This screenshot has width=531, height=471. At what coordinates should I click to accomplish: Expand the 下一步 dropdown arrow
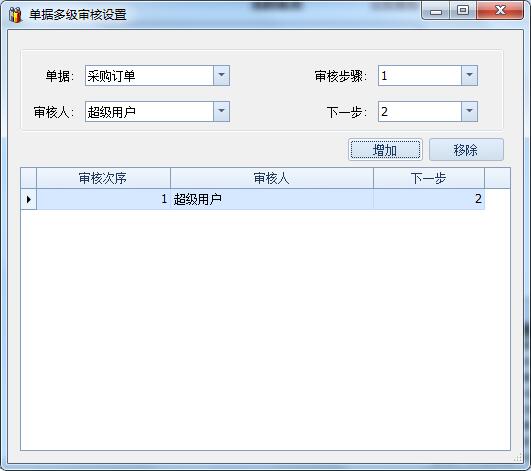(x=469, y=111)
